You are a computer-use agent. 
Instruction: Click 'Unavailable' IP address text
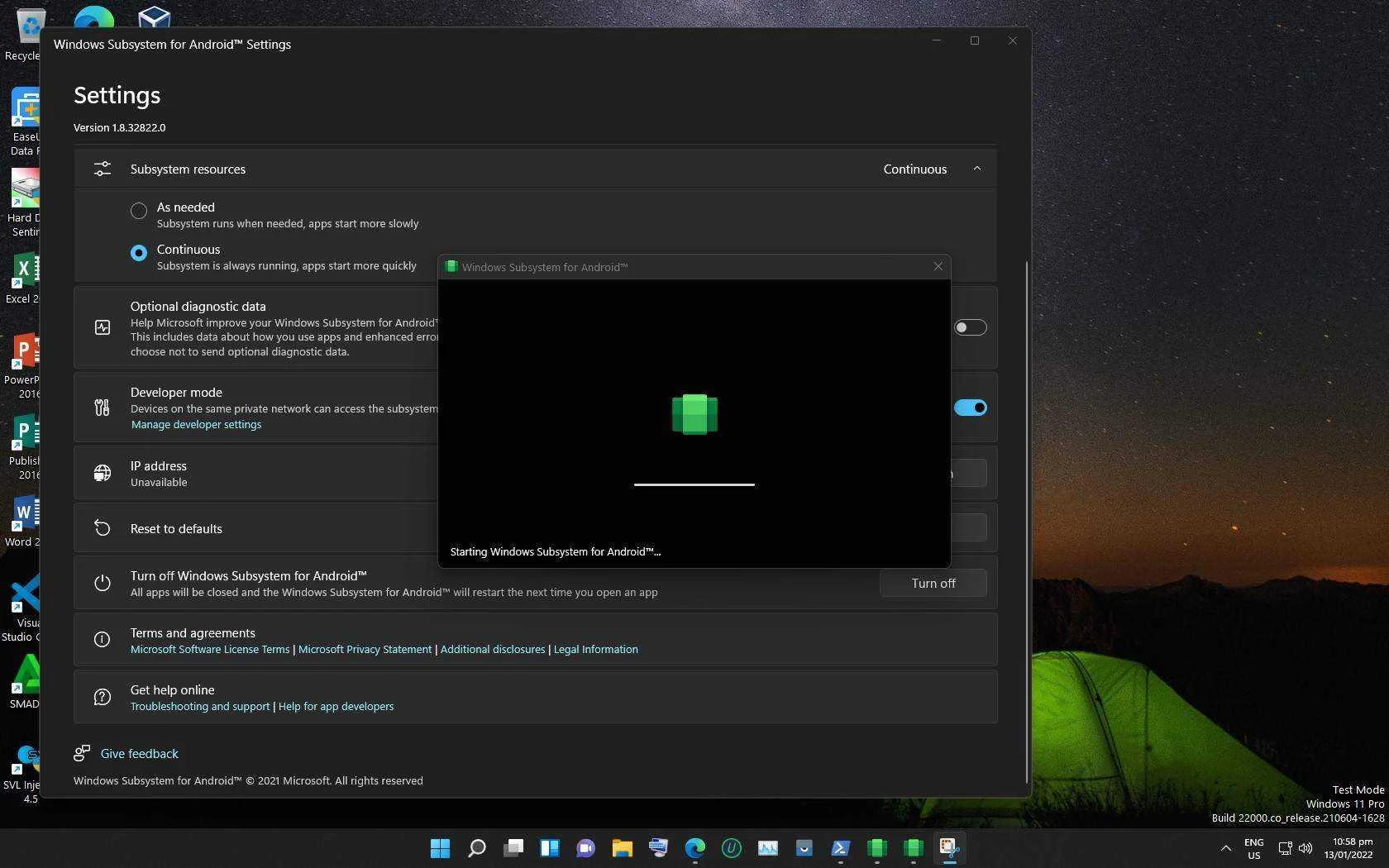[x=159, y=482]
